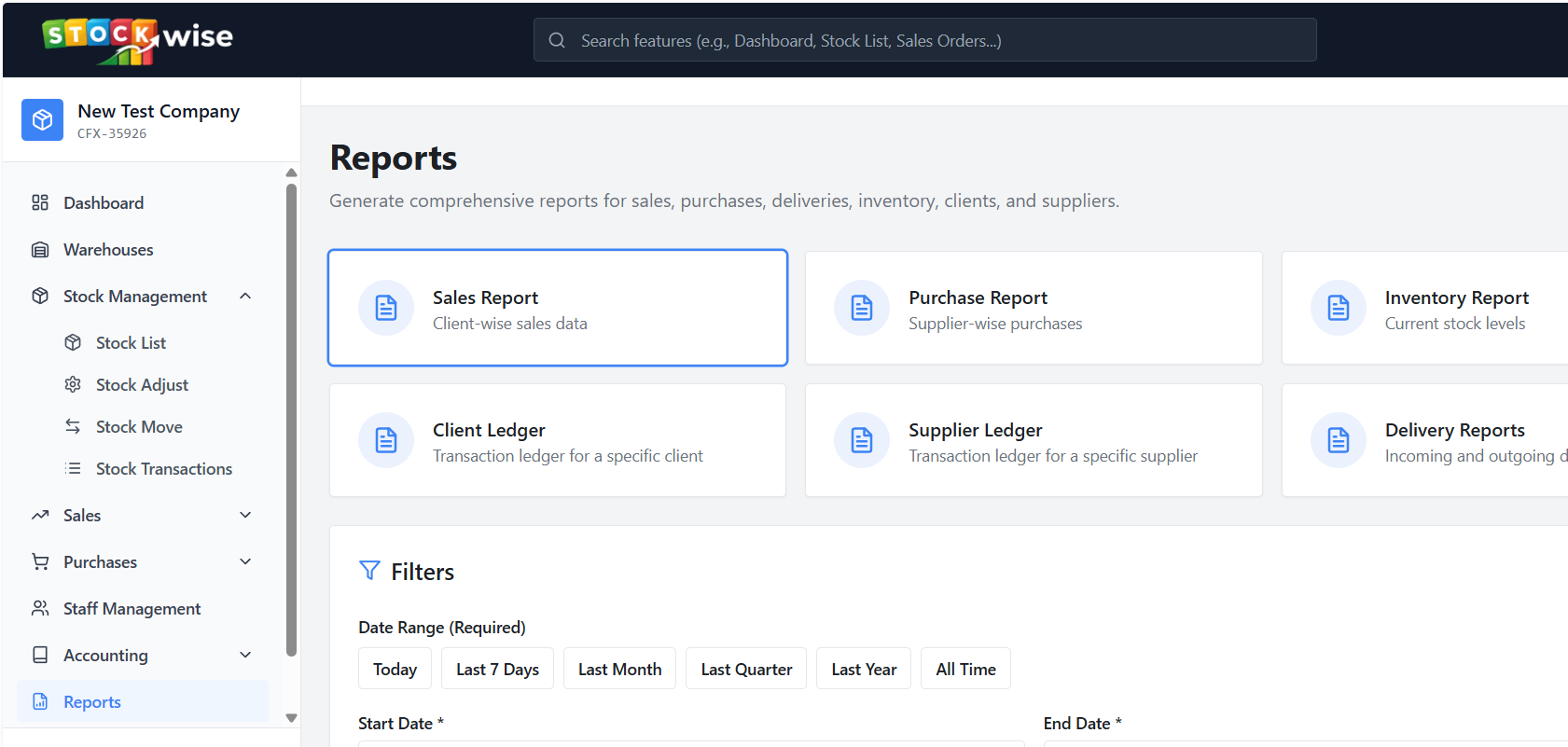Viewport: 1568px width, 747px height.
Task: Open the Warehouses menu item
Action: (x=143, y=249)
